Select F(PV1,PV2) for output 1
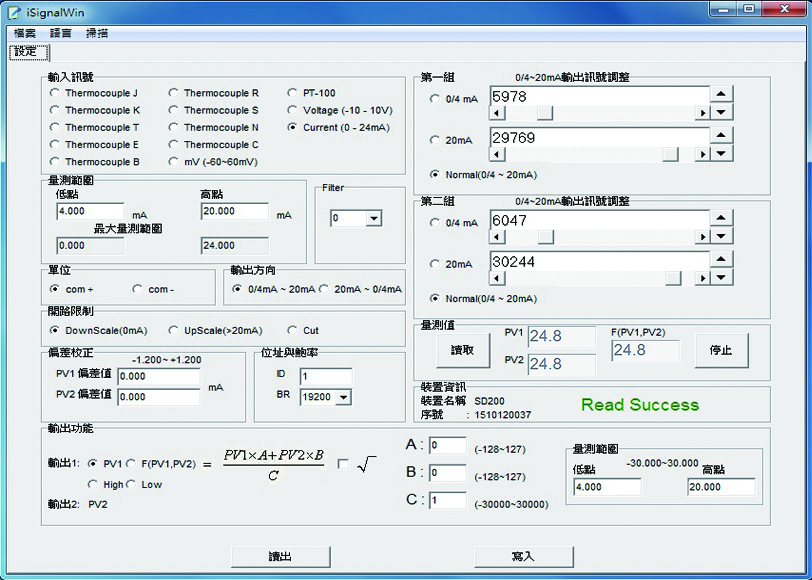This screenshot has height=580, width=812. click(131, 463)
